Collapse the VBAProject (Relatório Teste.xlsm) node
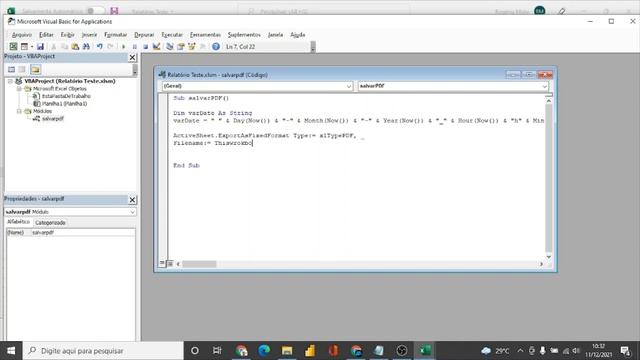Viewport: 640px width, 360px height. click(10, 81)
